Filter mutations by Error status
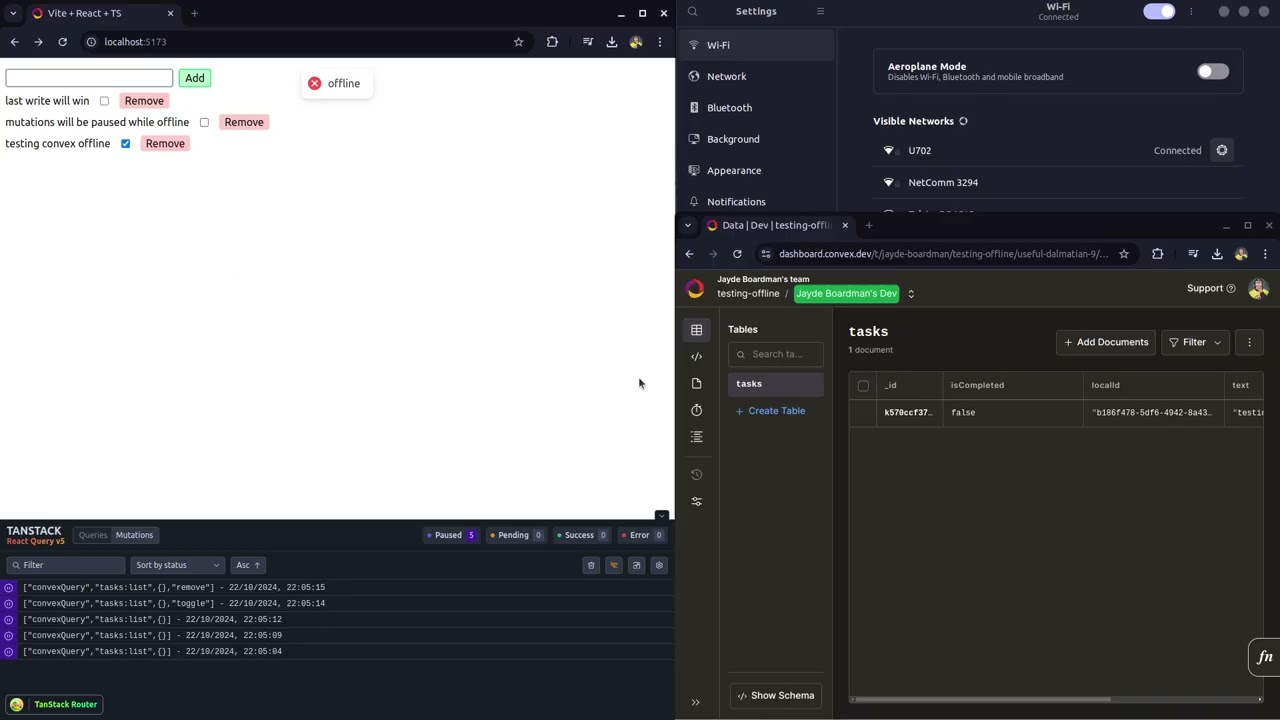This screenshot has width=1280, height=720. [x=642, y=535]
